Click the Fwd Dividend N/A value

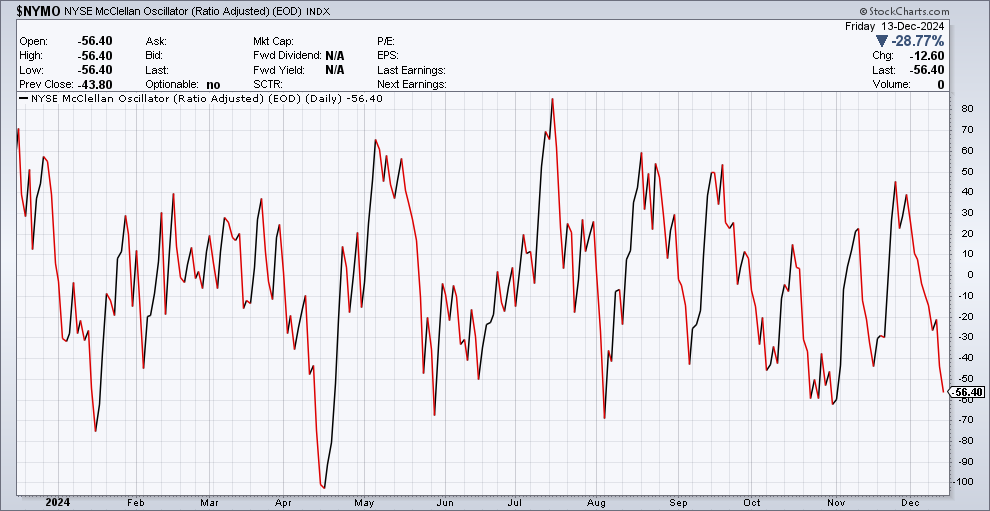pyautogui.click(x=334, y=55)
